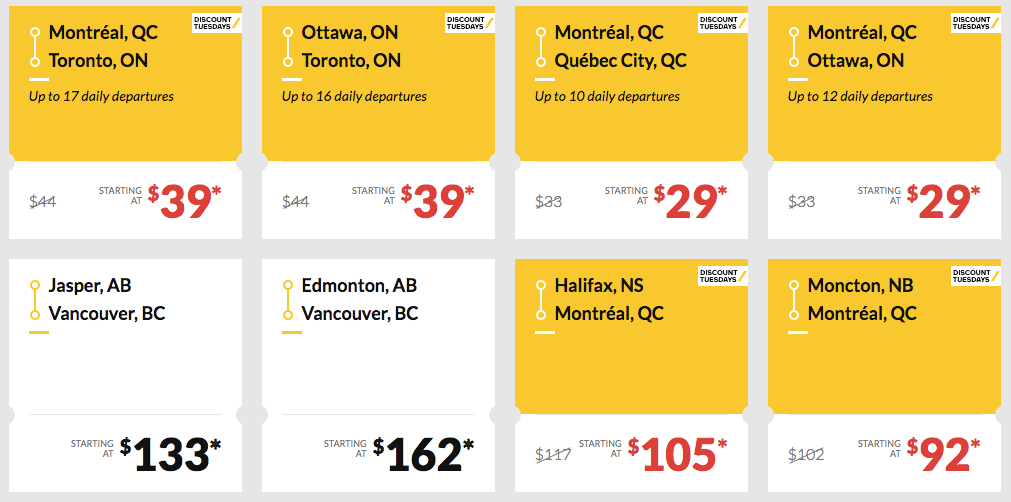Open the Montréal, QC to Toronto, ON route
The image size is (1011, 502).
click(x=98, y=46)
